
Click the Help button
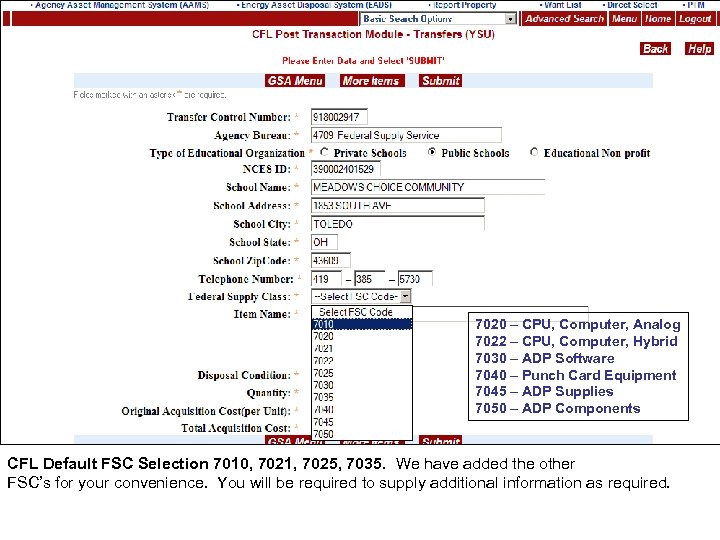point(699,49)
